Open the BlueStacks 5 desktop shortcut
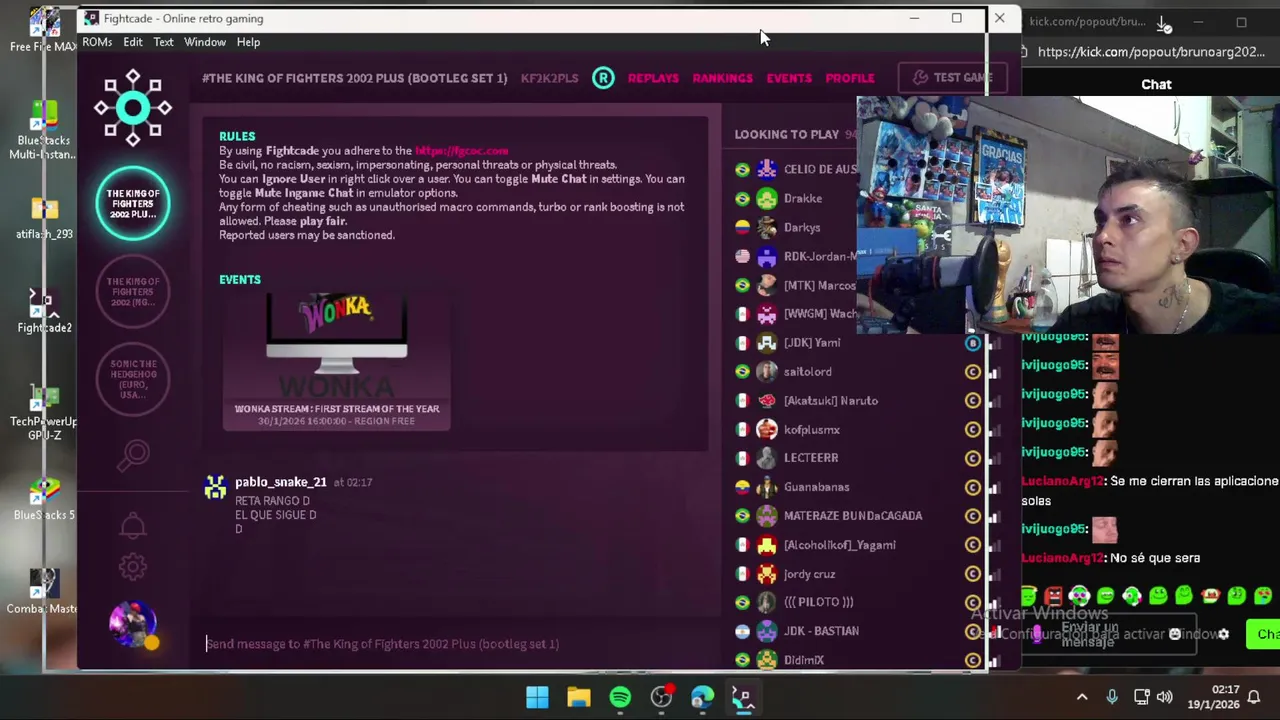This screenshot has height=720, width=1280. (x=44, y=498)
